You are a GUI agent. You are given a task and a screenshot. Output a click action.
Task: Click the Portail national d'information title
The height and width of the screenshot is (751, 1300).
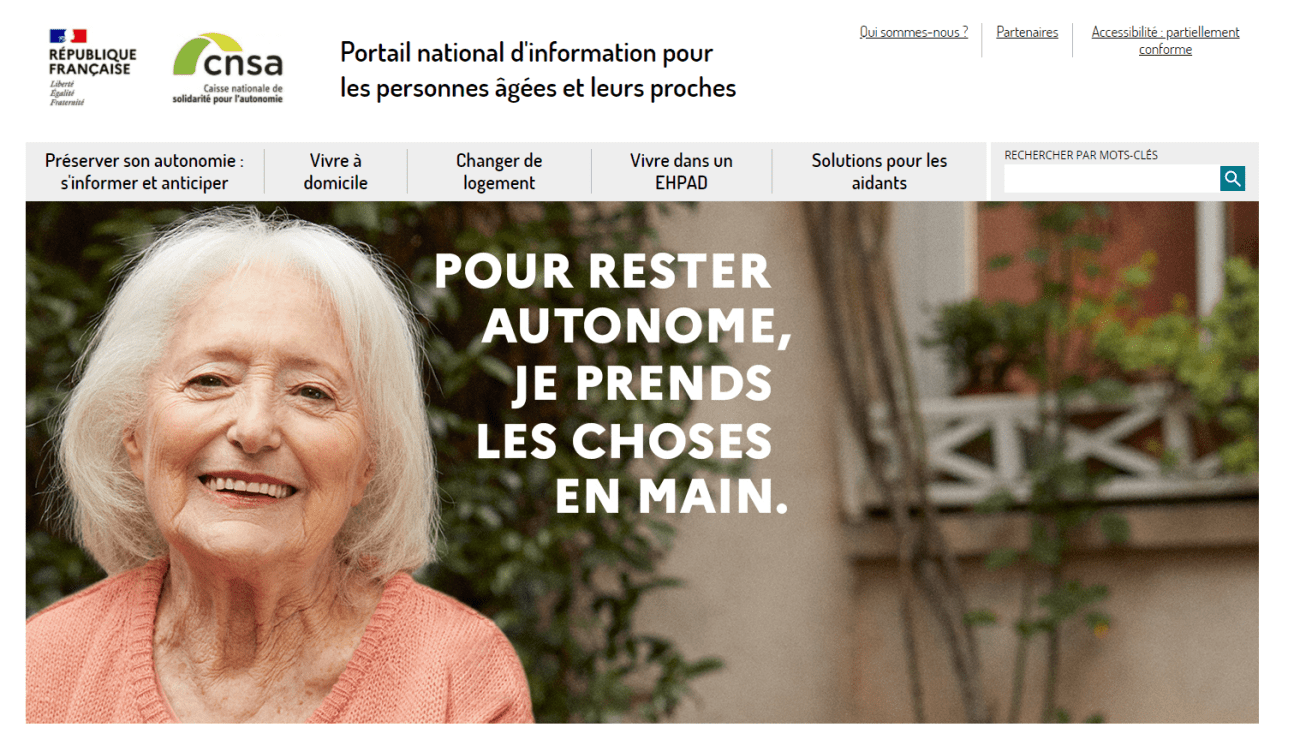[x=538, y=70]
